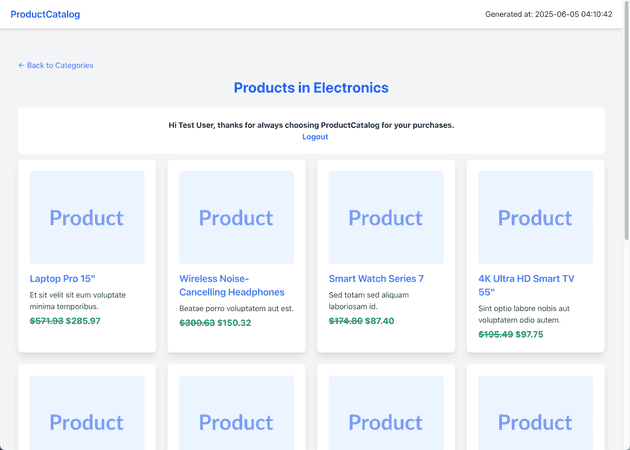This screenshot has height=450, width=630.
Task: Click the 'Sed totam sed aliquam' description
Action: [369, 301]
